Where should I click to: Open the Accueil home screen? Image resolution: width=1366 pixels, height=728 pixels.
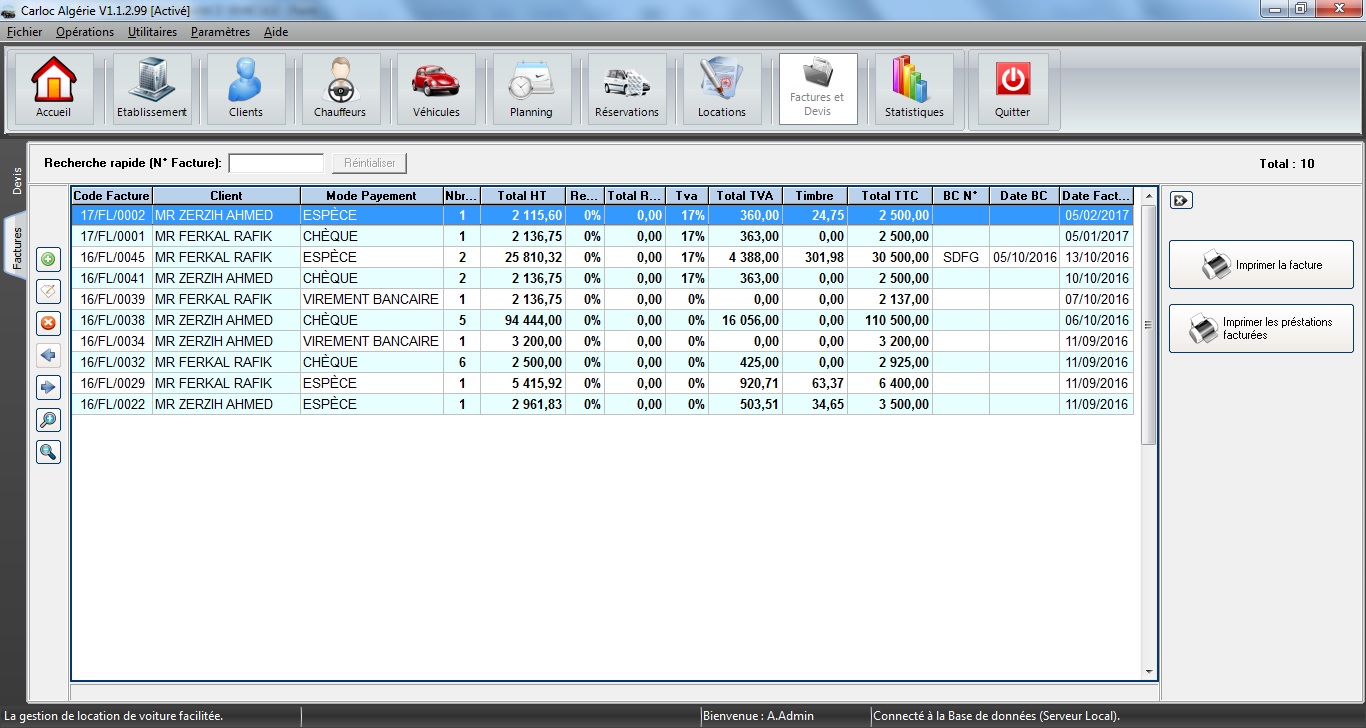pyautogui.click(x=53, y=89)
